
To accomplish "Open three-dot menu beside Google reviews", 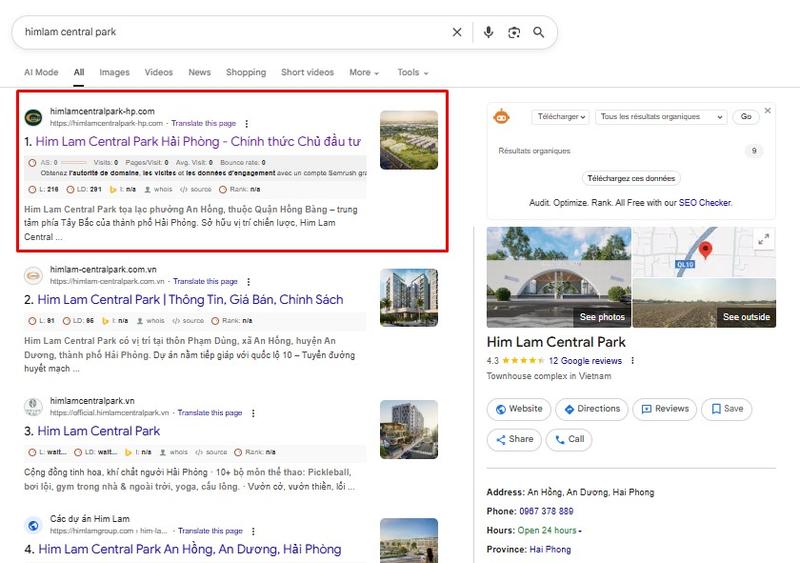I will pyautogui.click(x=633, y=361).
